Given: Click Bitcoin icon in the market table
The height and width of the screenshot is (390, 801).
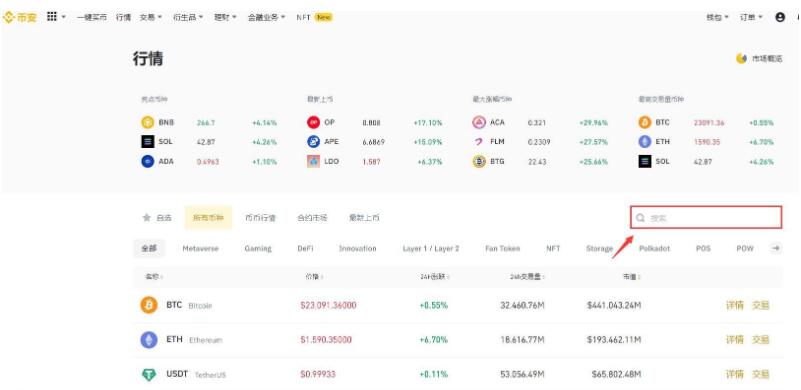Looking at the screenshot, I should click(149, 305).
